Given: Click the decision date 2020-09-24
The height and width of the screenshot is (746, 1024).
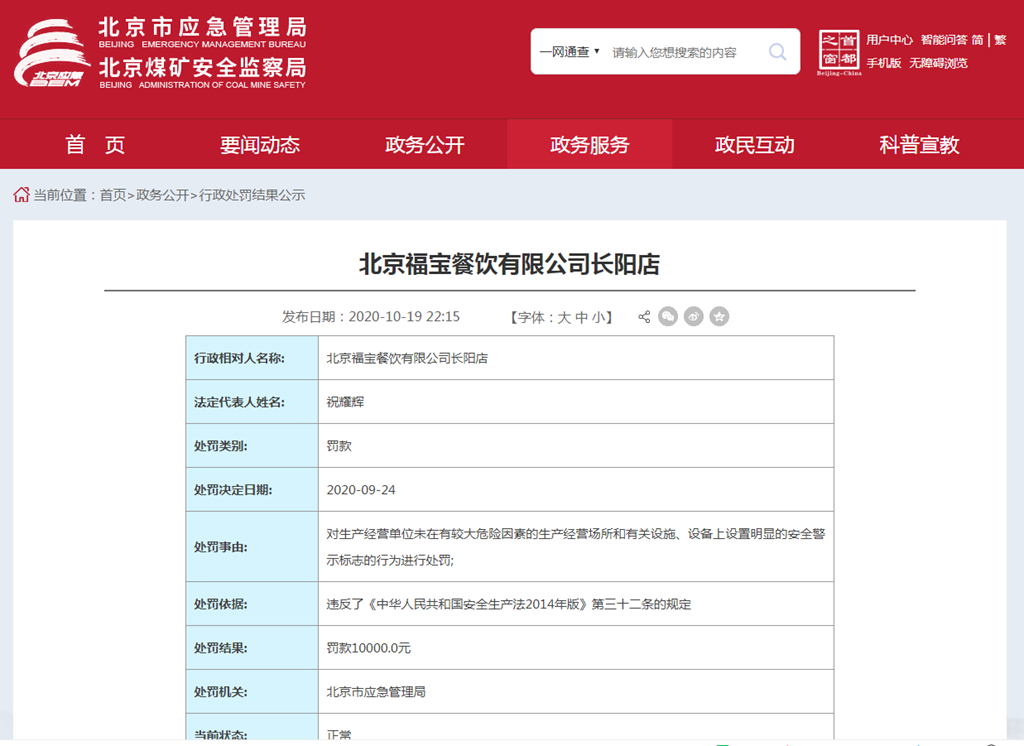Looking at the screenshot, I should 361,489.
